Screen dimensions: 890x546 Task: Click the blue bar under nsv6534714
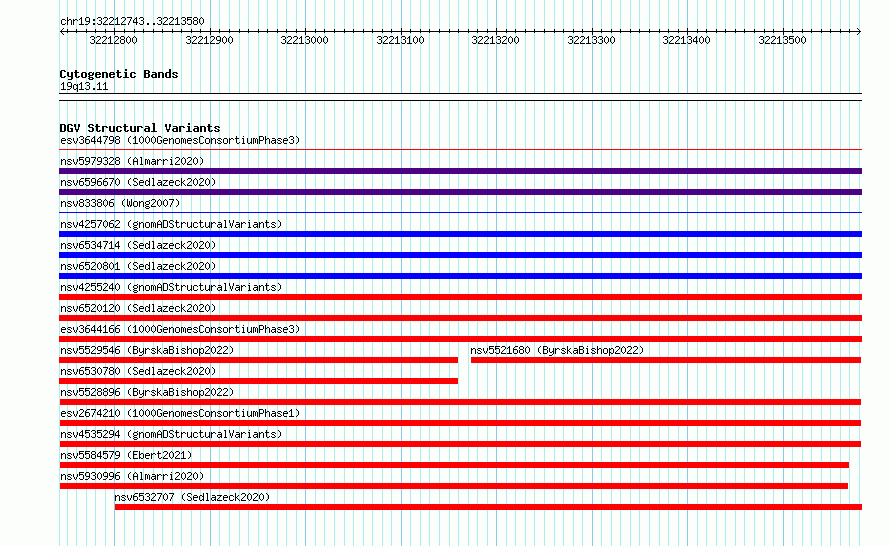pyautogui.click(x=460, y=255)
